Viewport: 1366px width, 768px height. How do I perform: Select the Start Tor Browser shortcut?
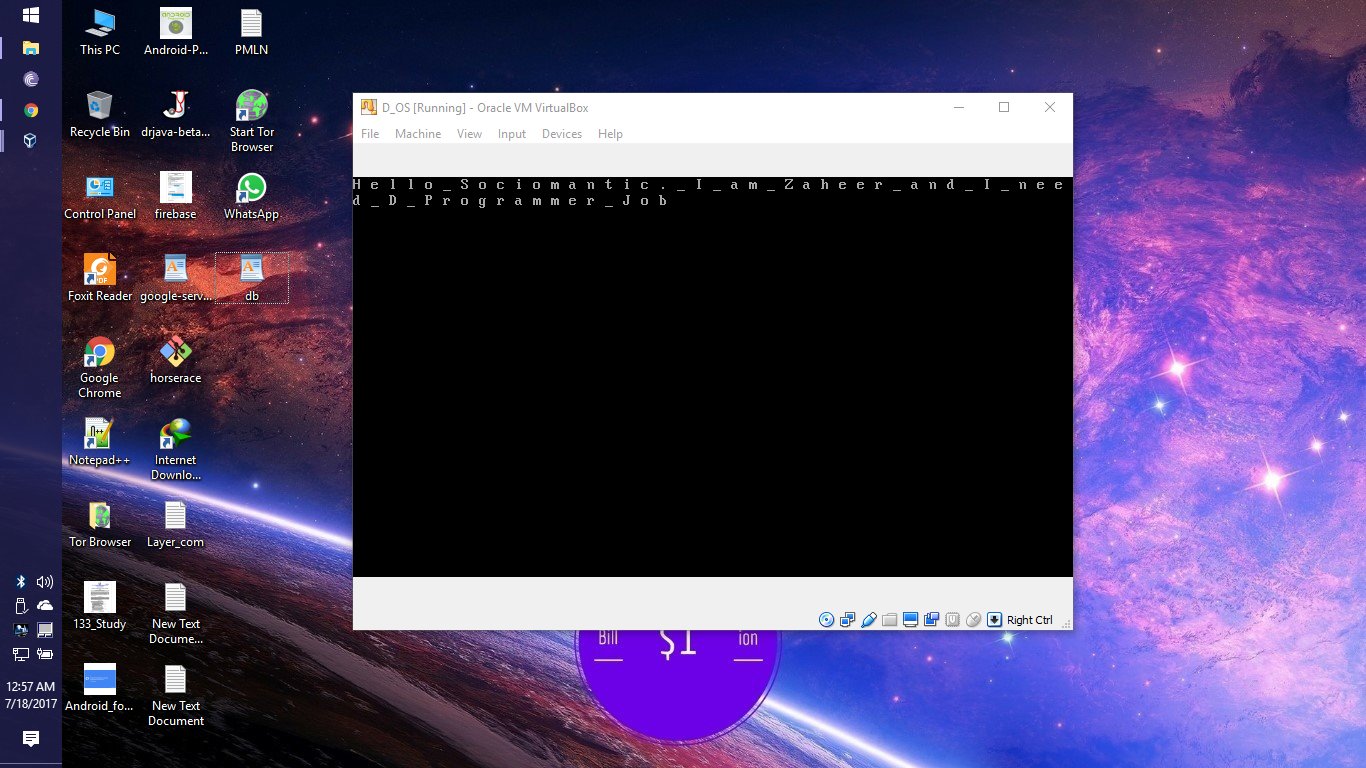tap(252, 121)
